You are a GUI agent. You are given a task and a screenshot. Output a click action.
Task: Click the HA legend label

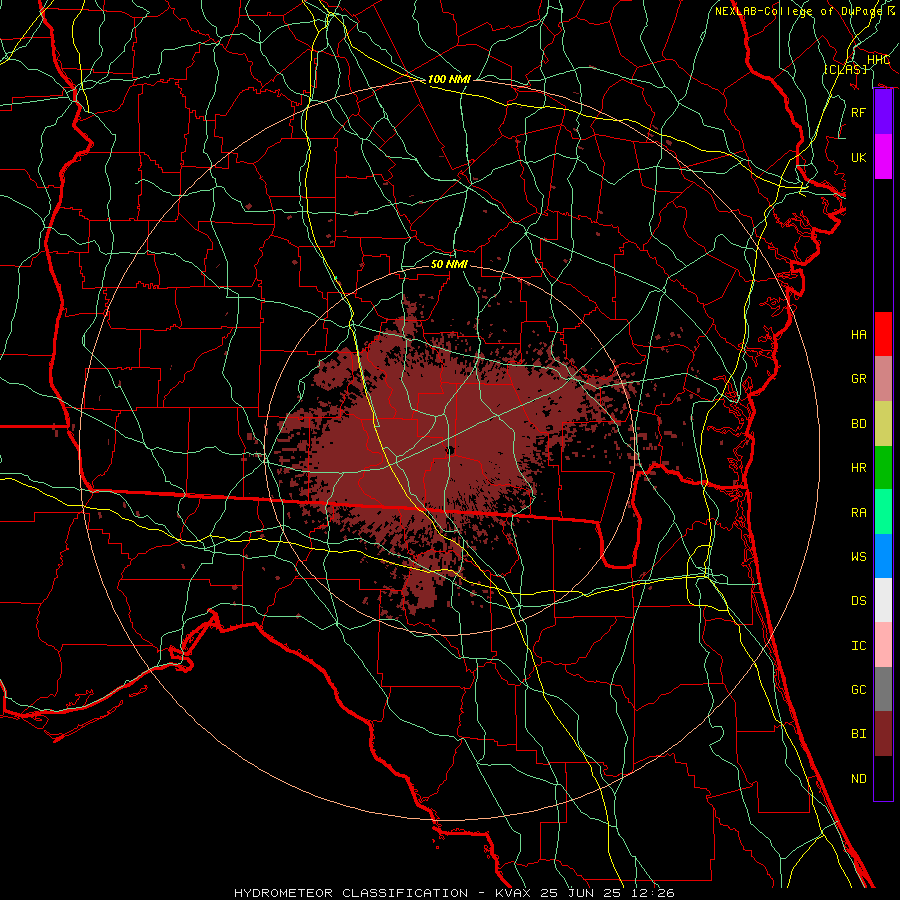tap(859, 335)
